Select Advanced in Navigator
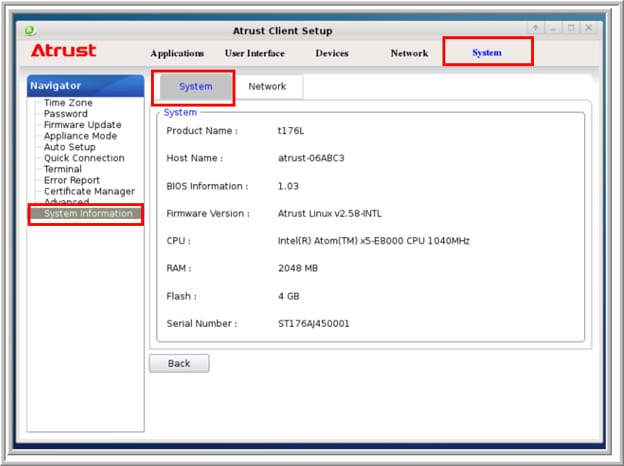 66,201
